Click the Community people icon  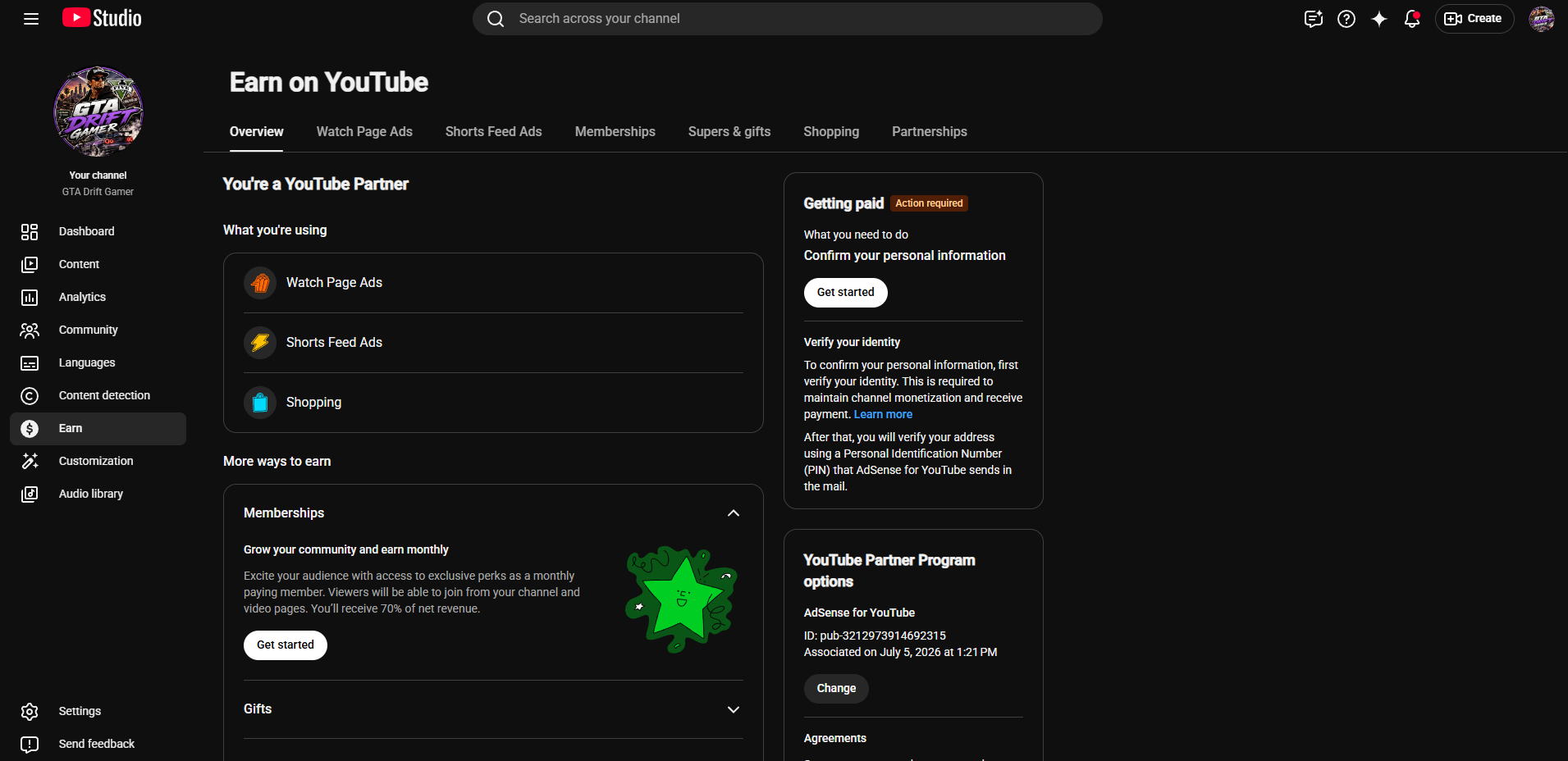point(30,330)
